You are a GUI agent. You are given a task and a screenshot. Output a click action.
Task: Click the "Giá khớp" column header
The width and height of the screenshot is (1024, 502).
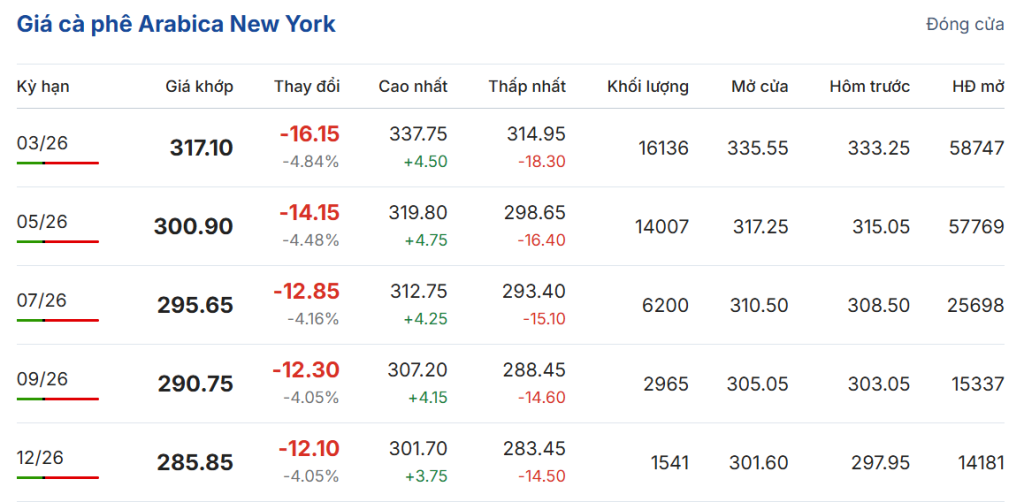pos(199,87)
